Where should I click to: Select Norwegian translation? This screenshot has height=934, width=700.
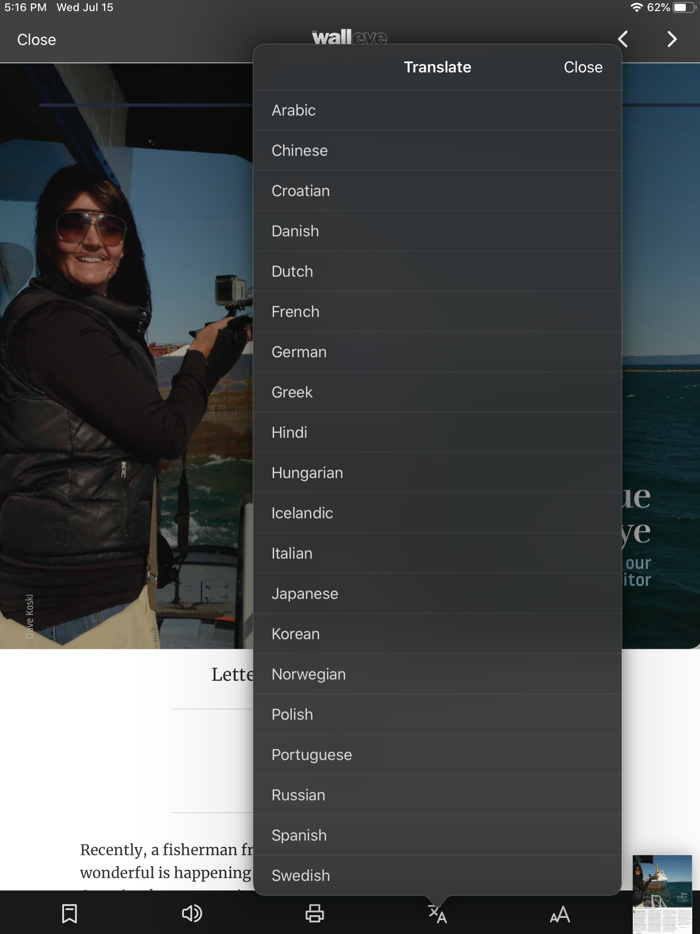coord(437,674)
